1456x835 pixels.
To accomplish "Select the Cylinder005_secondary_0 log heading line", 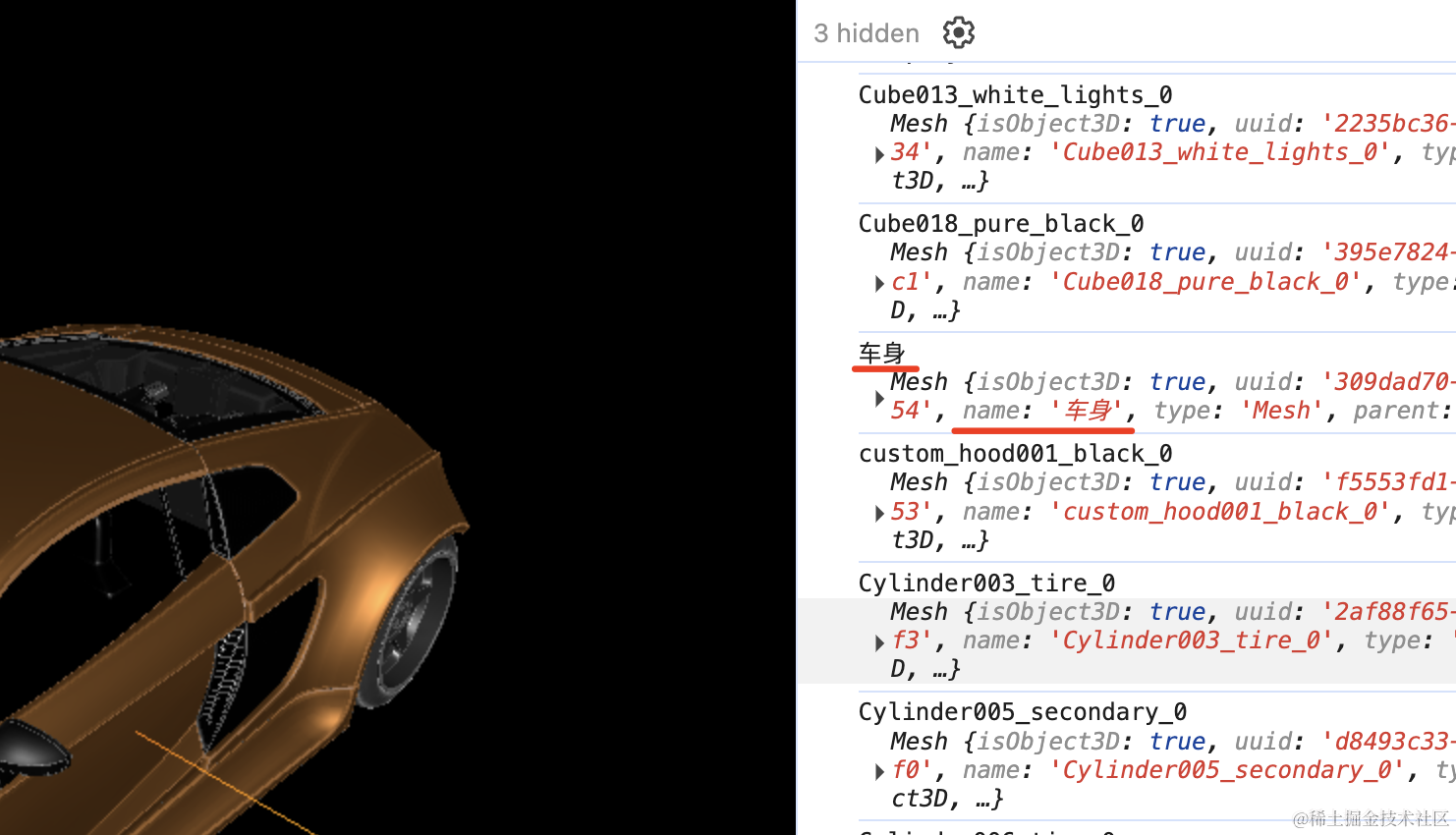I will [x=1023, y=711].
